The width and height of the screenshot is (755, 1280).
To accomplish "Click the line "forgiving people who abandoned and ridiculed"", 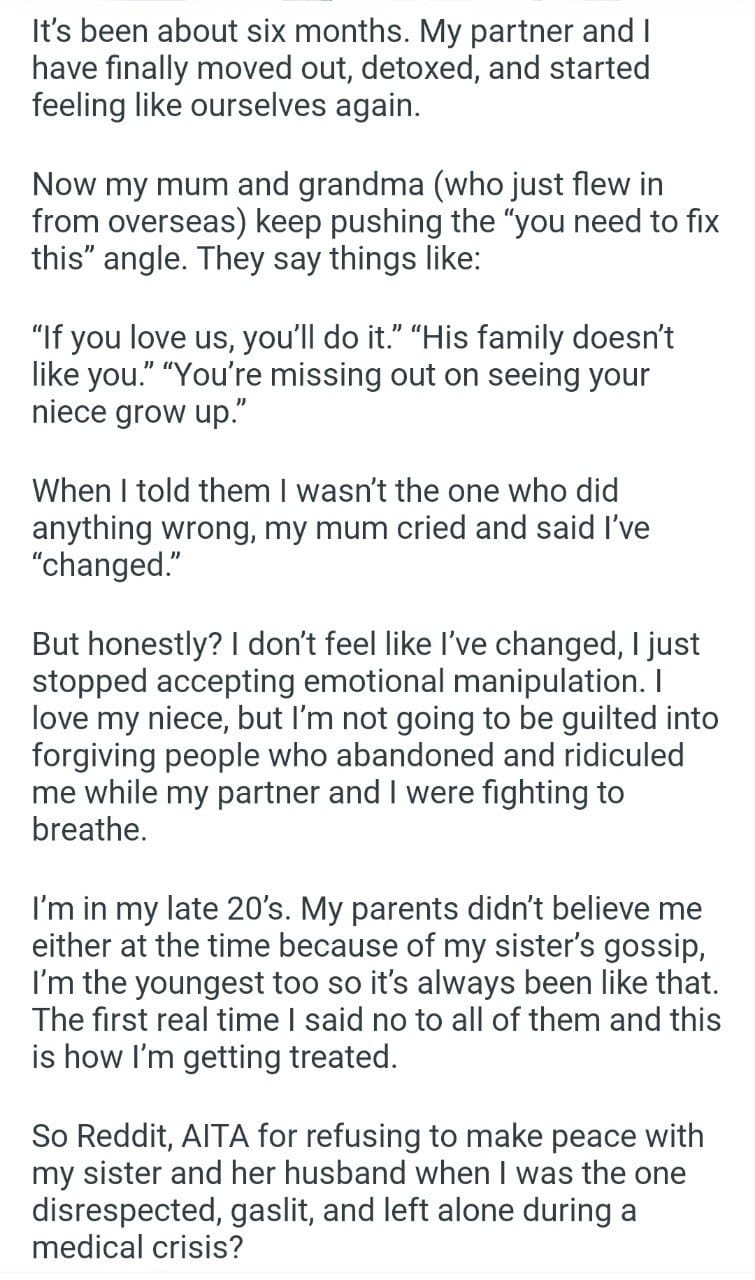I will pyautogui.click(x=357, y=757).
